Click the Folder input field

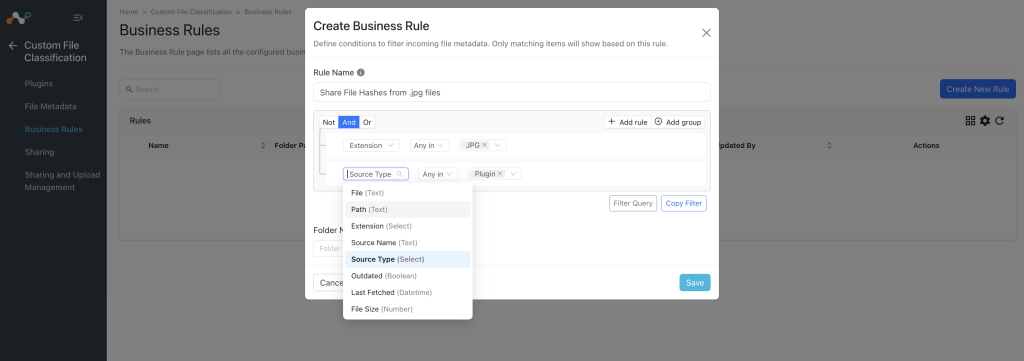(329, 249)
